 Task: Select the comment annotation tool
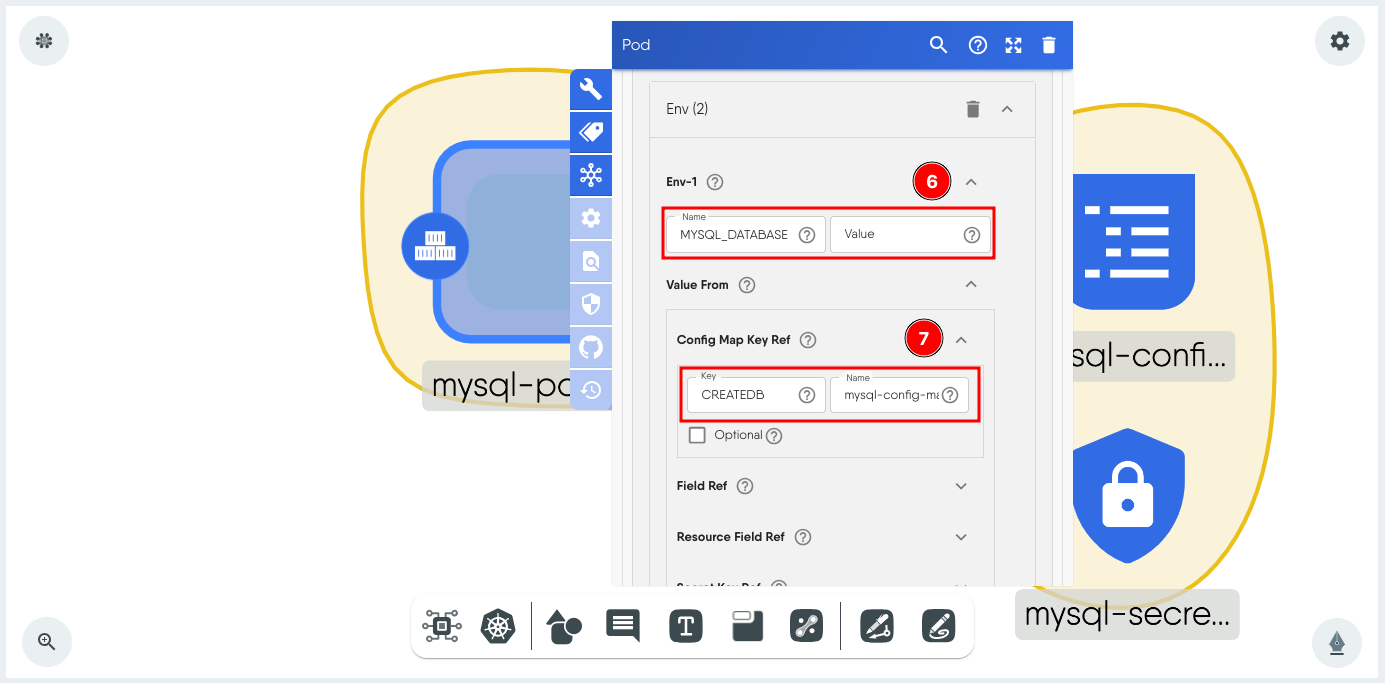pos(623,626)
